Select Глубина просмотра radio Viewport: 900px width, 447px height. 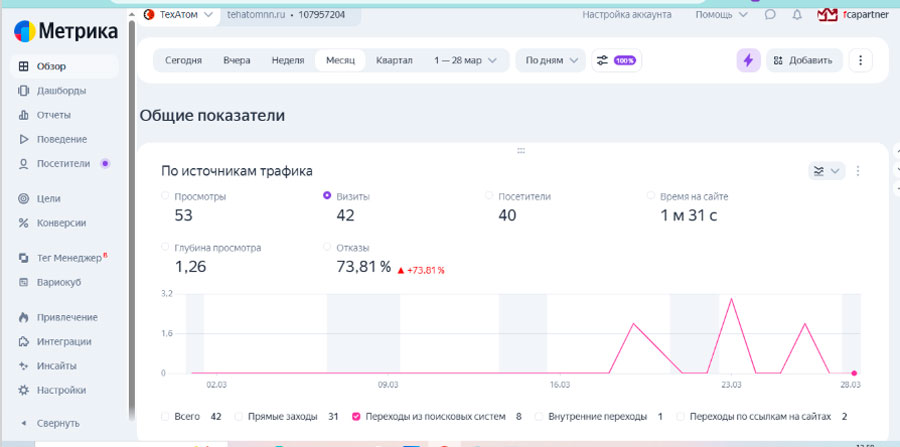point(165,247)
